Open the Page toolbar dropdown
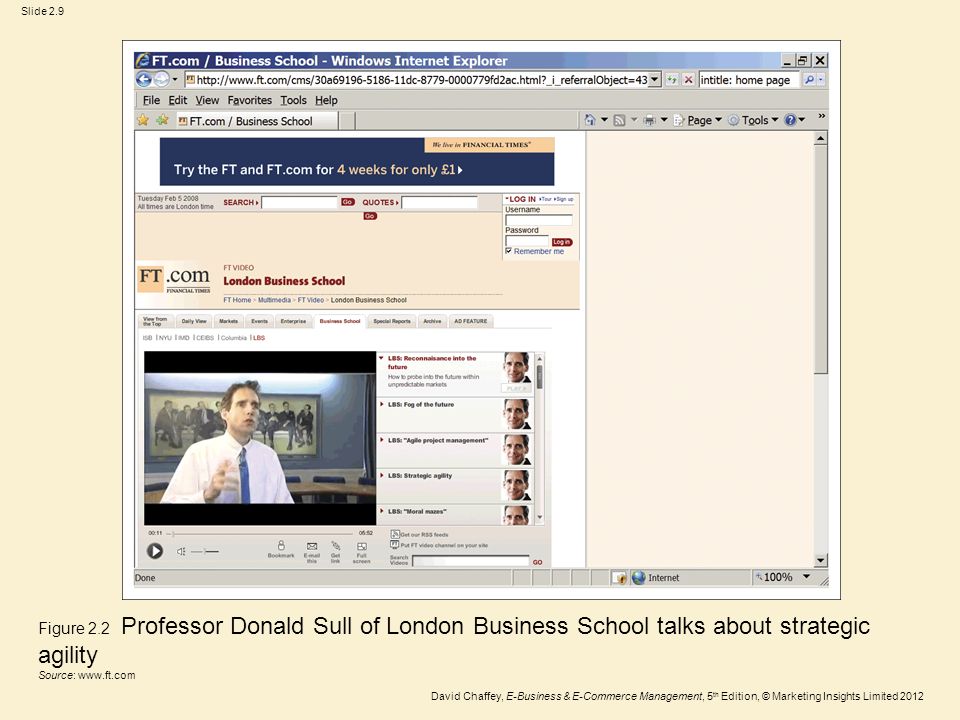Image resolution: width=960 pixels, height=720 pixels. tap(698, 121)
